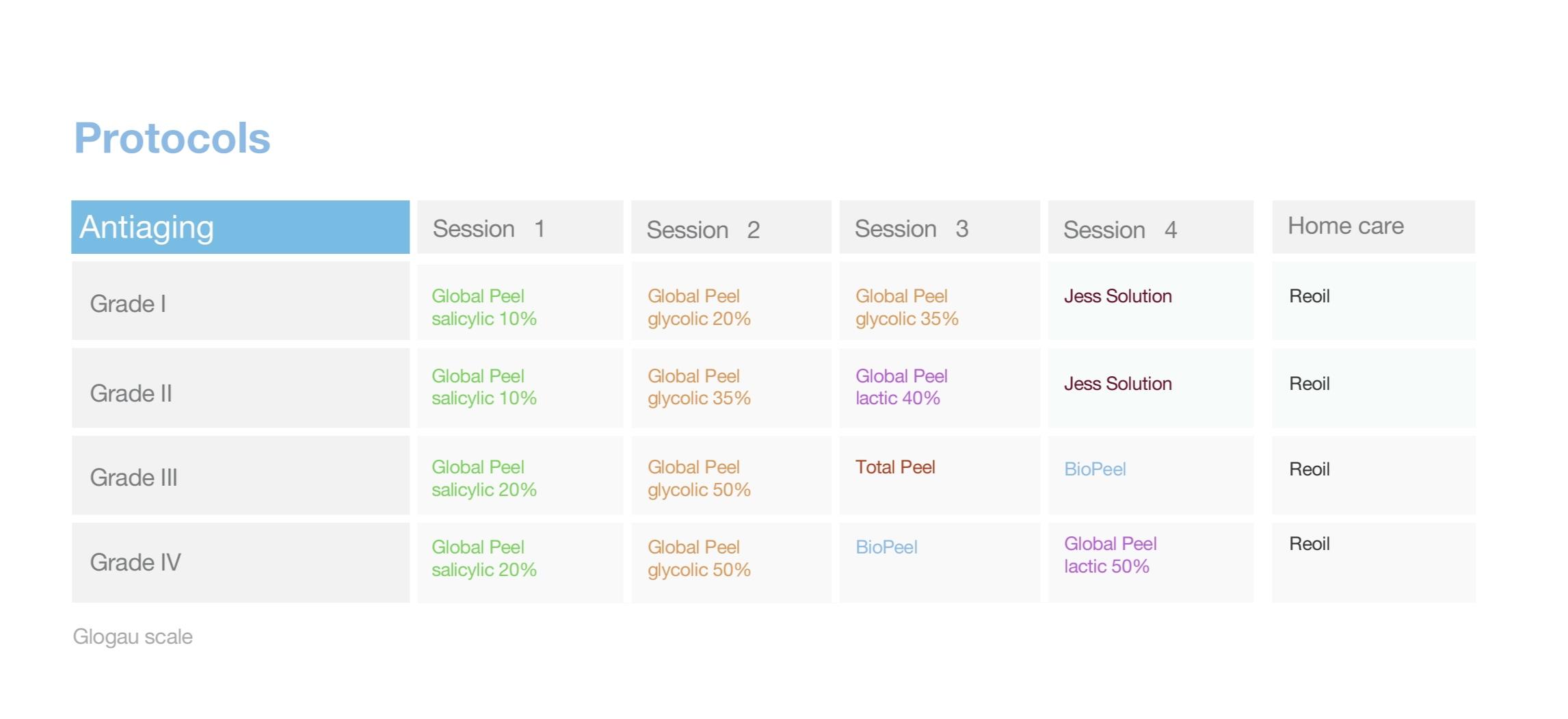Select Reoil in the Grade IV row
Screen dimensions: 1568x719
pos(1309,544)
